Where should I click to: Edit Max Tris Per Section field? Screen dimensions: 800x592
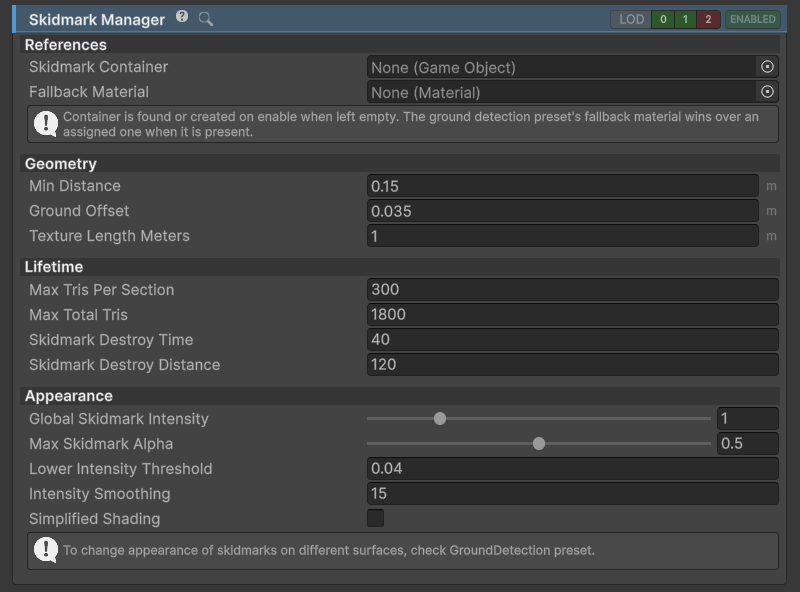coord(573,289)
